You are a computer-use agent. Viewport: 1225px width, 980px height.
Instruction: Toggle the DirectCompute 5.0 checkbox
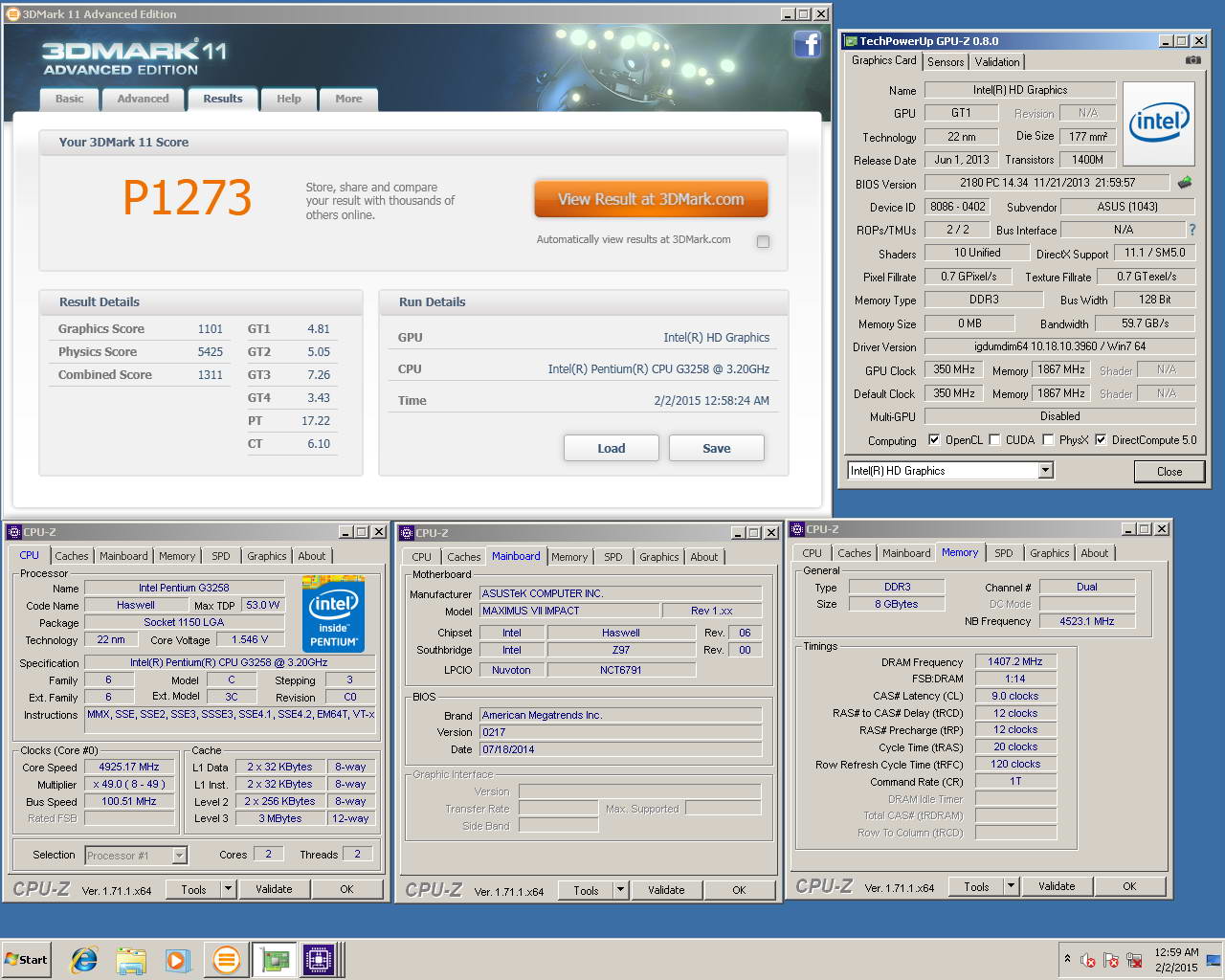(x=1101, y=439)
